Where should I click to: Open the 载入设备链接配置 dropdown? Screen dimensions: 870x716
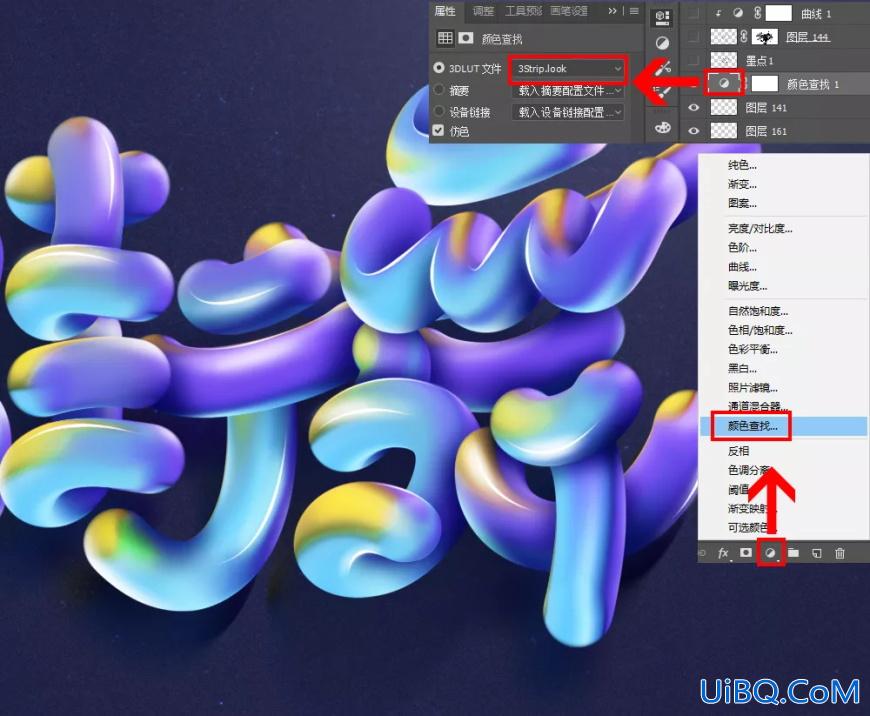568,112
